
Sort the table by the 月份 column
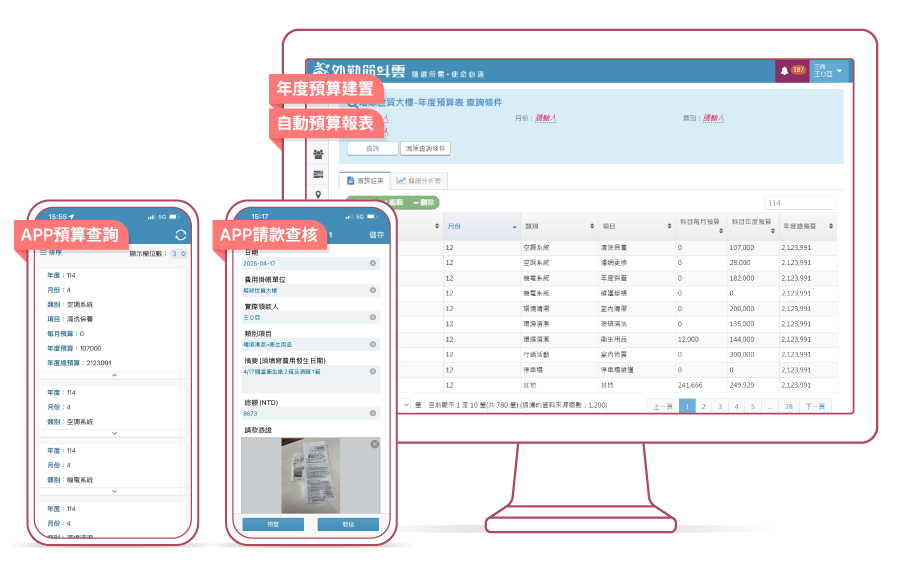pos(482,226)
